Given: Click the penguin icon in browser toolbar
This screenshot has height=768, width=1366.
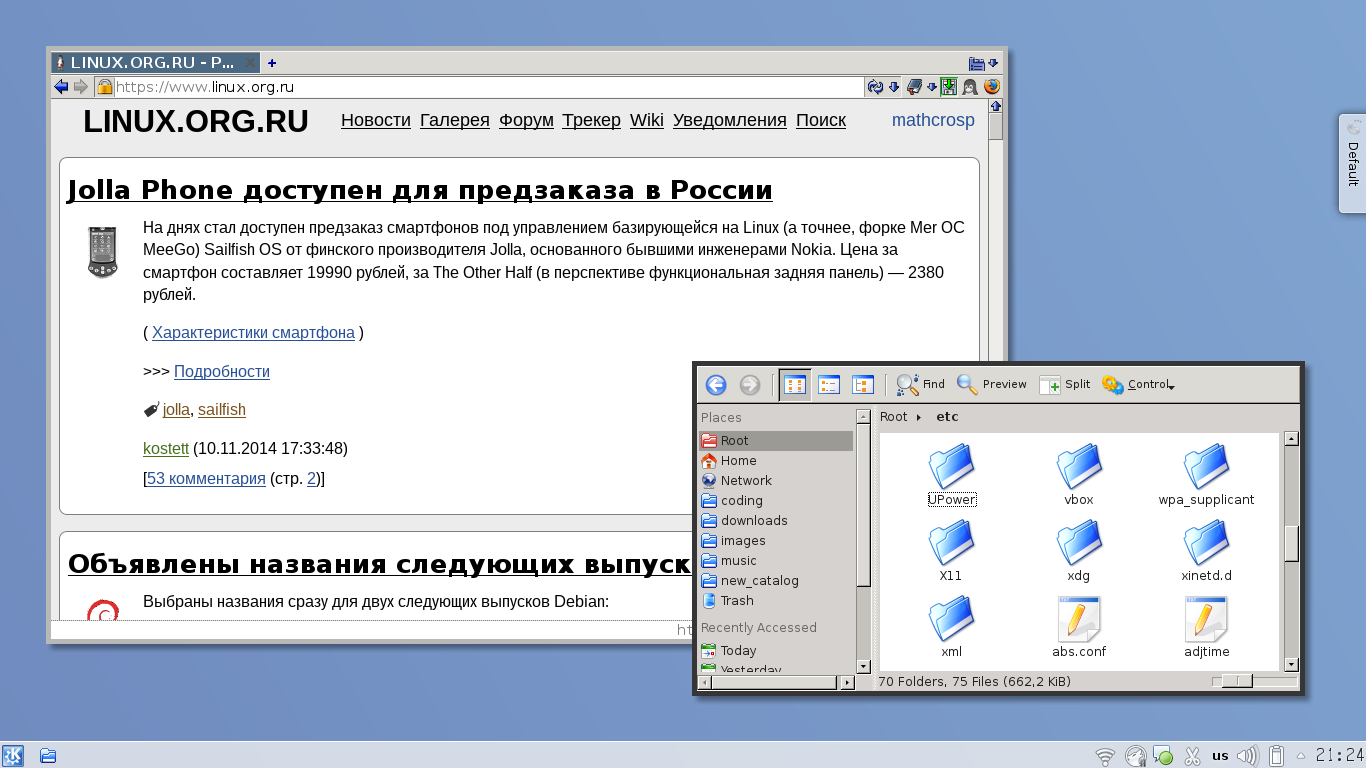Looking at the screenshot, I should 970,87.
